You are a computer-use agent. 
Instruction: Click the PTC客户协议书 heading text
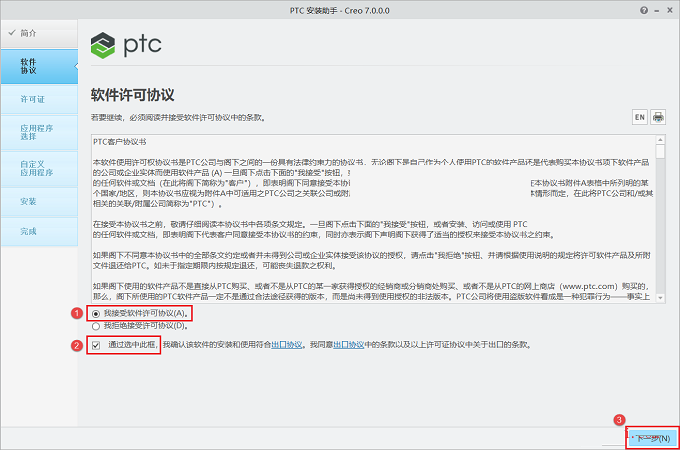click(x=120, y=142)
